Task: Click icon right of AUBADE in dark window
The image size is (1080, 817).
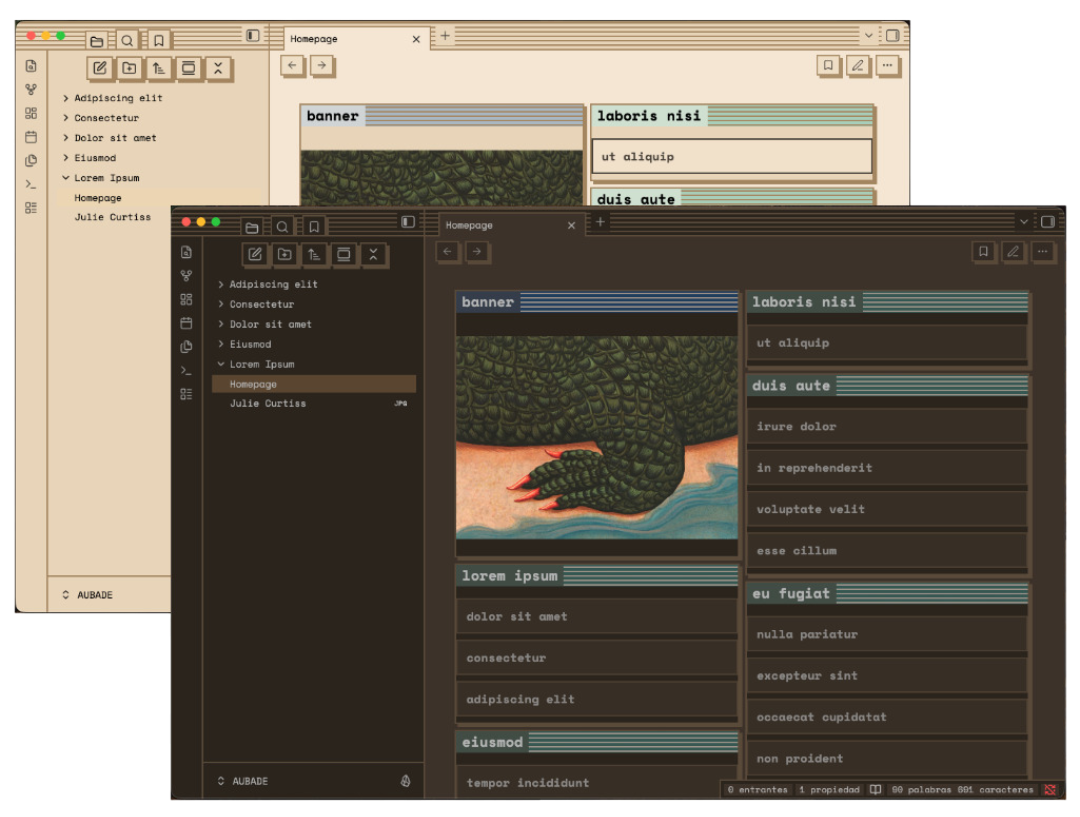Action: tap(406, 780)
